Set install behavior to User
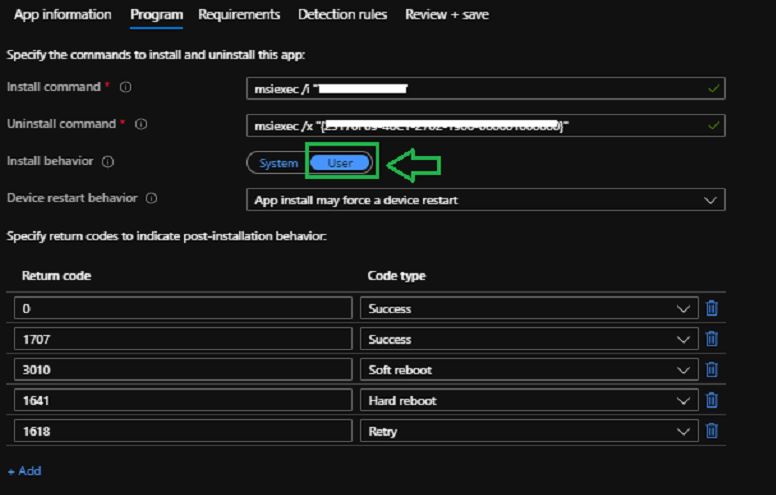Image resolution: width=776 pixels, height=495 pixels. tap(340, 163)
